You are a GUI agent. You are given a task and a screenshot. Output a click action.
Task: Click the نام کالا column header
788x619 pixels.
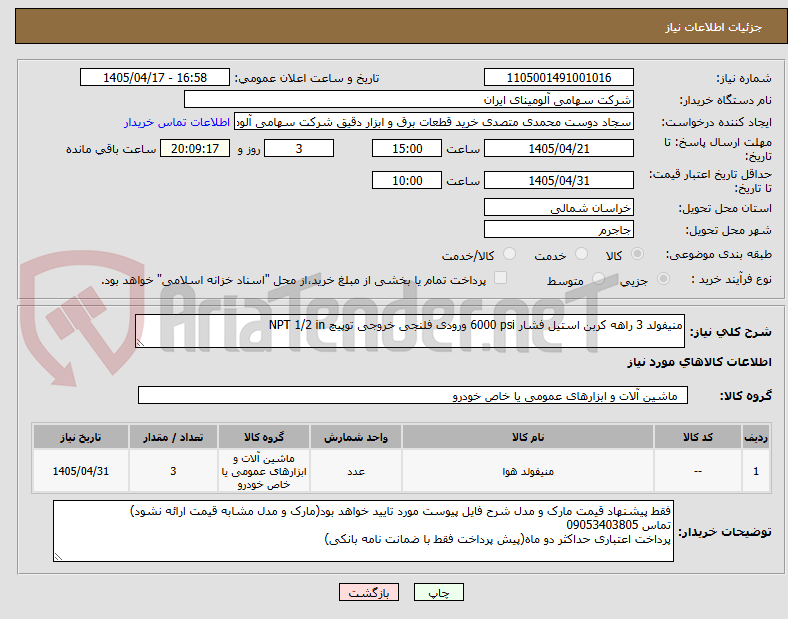coord(528,437)
